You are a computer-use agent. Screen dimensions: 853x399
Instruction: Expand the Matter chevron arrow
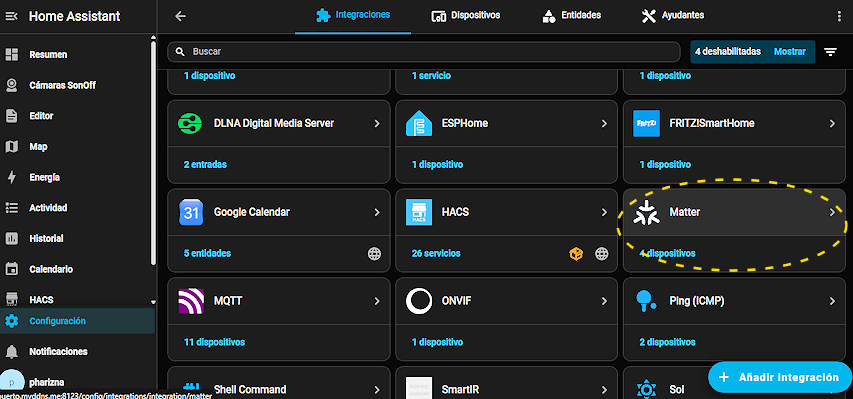832,212
